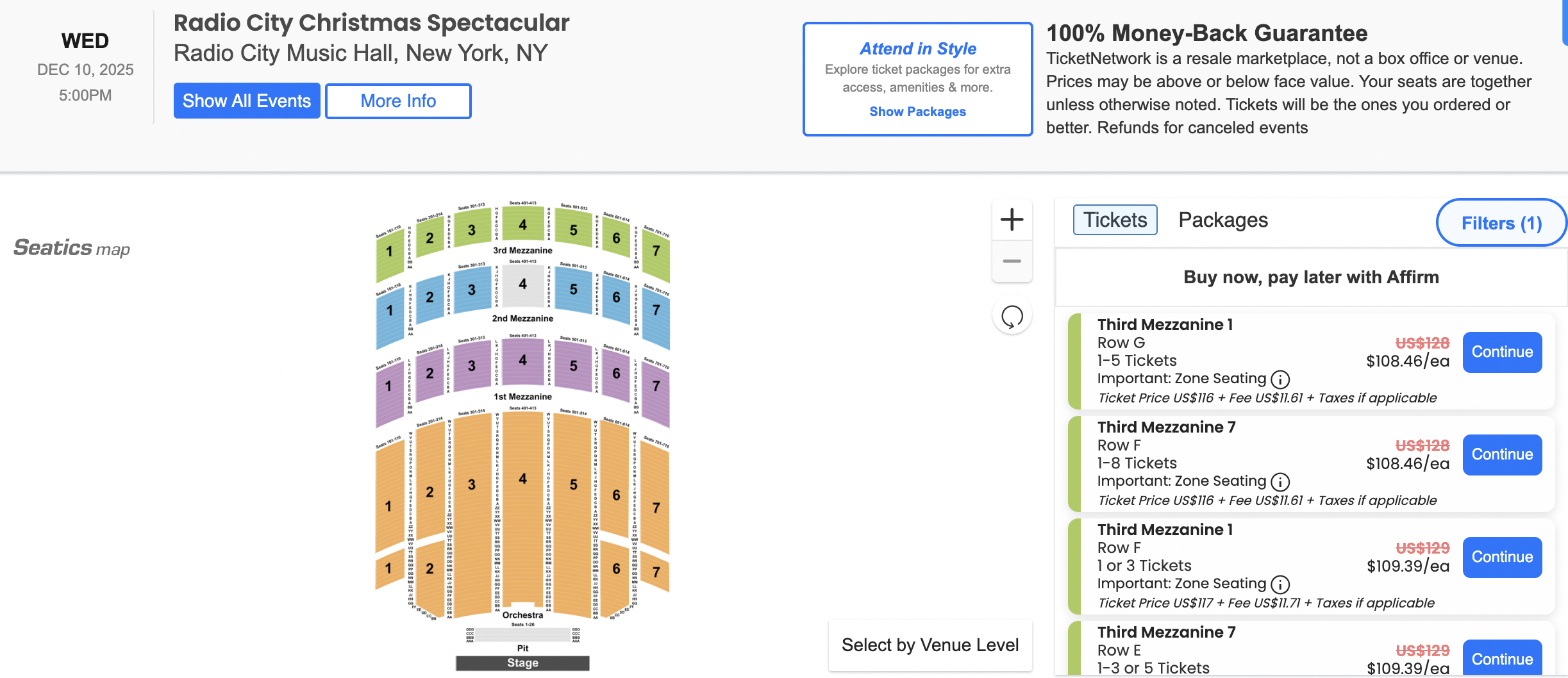Zoom in on the seating map
This screenshot has width=1568, height=678.
coord(1011,220)
